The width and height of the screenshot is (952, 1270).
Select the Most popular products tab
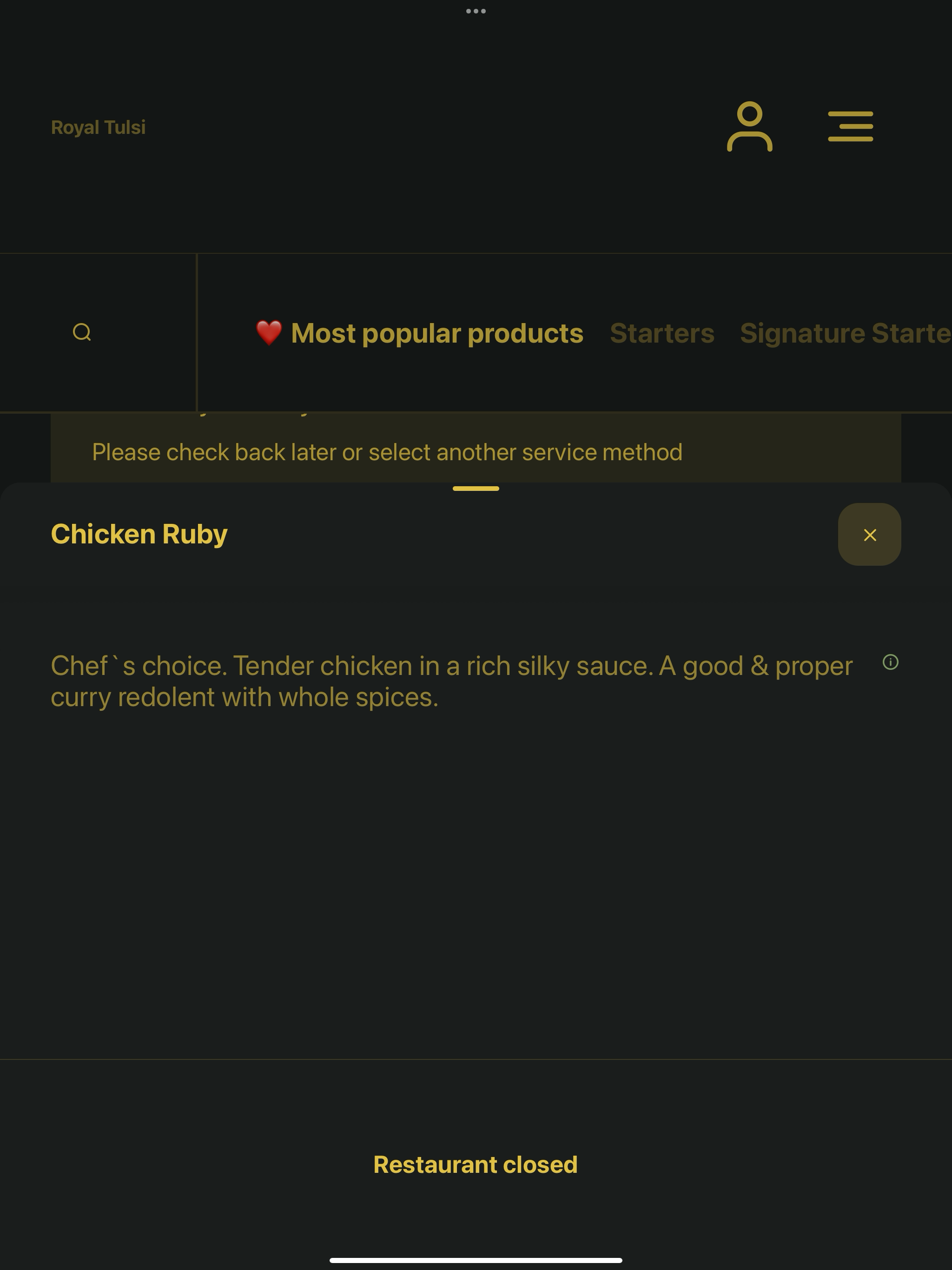437,333
